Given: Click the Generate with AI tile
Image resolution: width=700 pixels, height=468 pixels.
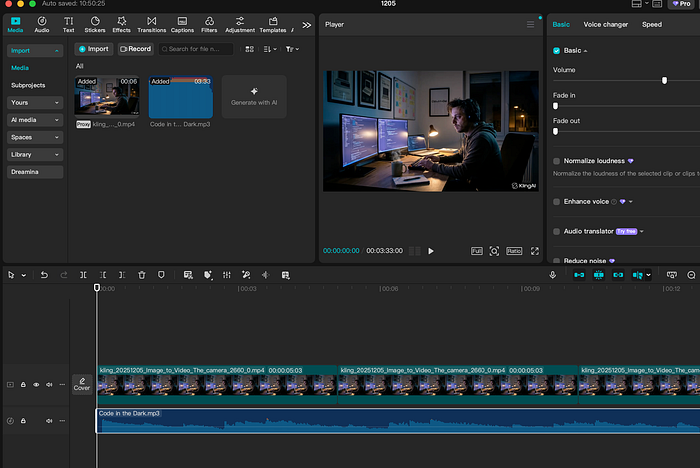Looking at the screenshot, I should click(x=253, y=95).
